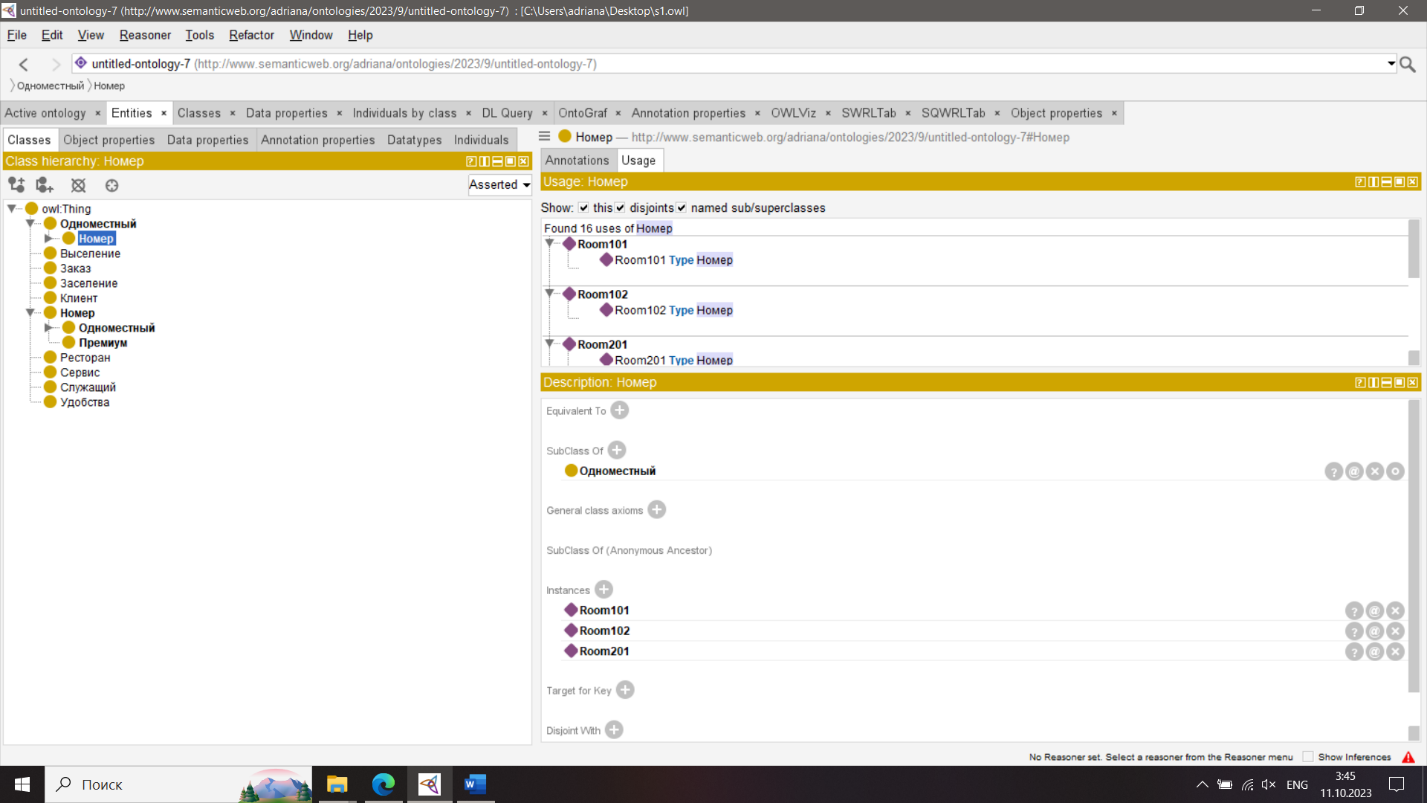Collapse top-level Одноместный node
This screenshot has width=1427, height=803.
[31, 224]
